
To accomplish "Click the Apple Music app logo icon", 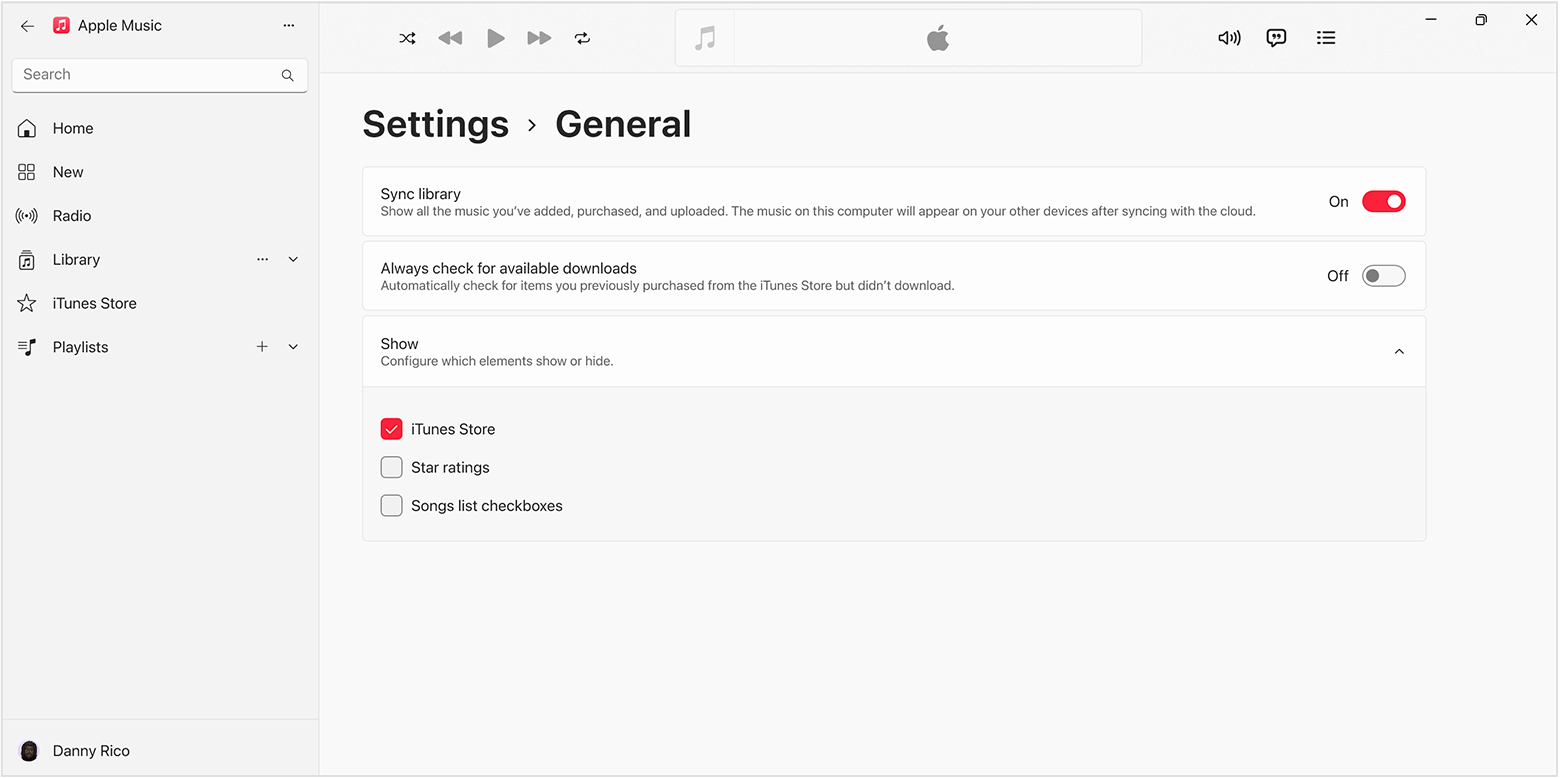I will [62, 26].
